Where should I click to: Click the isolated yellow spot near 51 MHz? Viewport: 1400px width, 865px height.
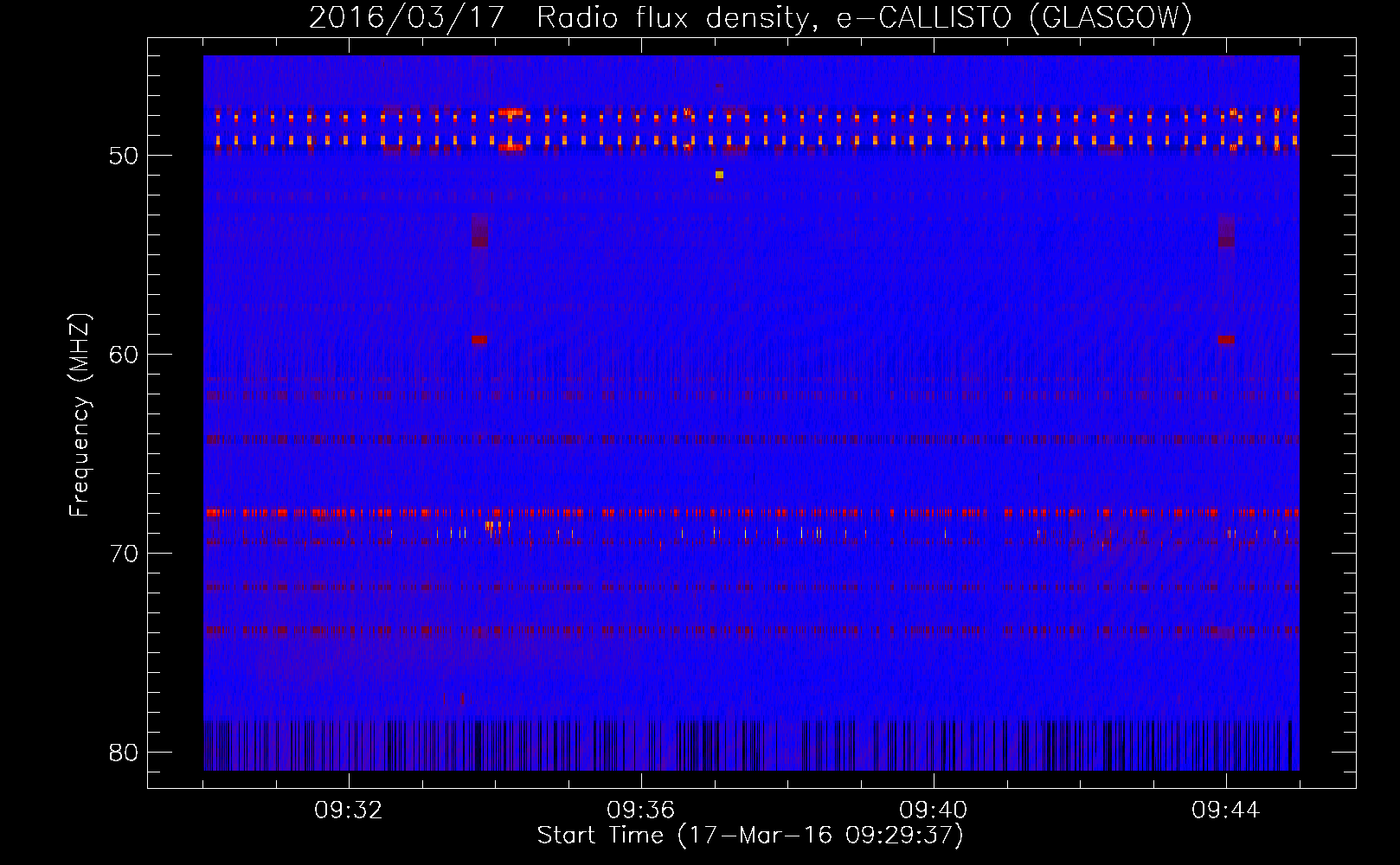719,175
